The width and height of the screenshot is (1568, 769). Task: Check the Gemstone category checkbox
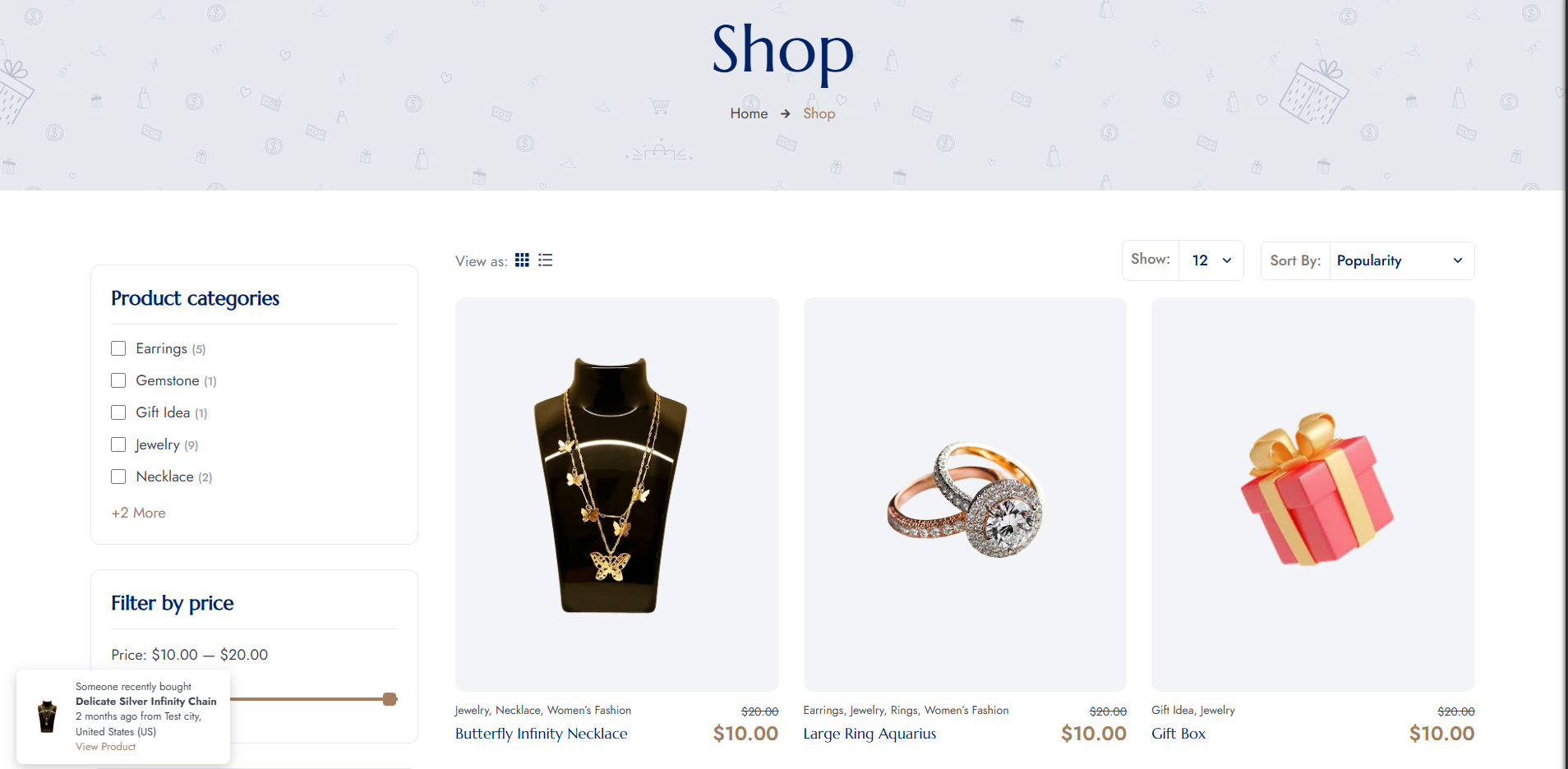(118, 380)
